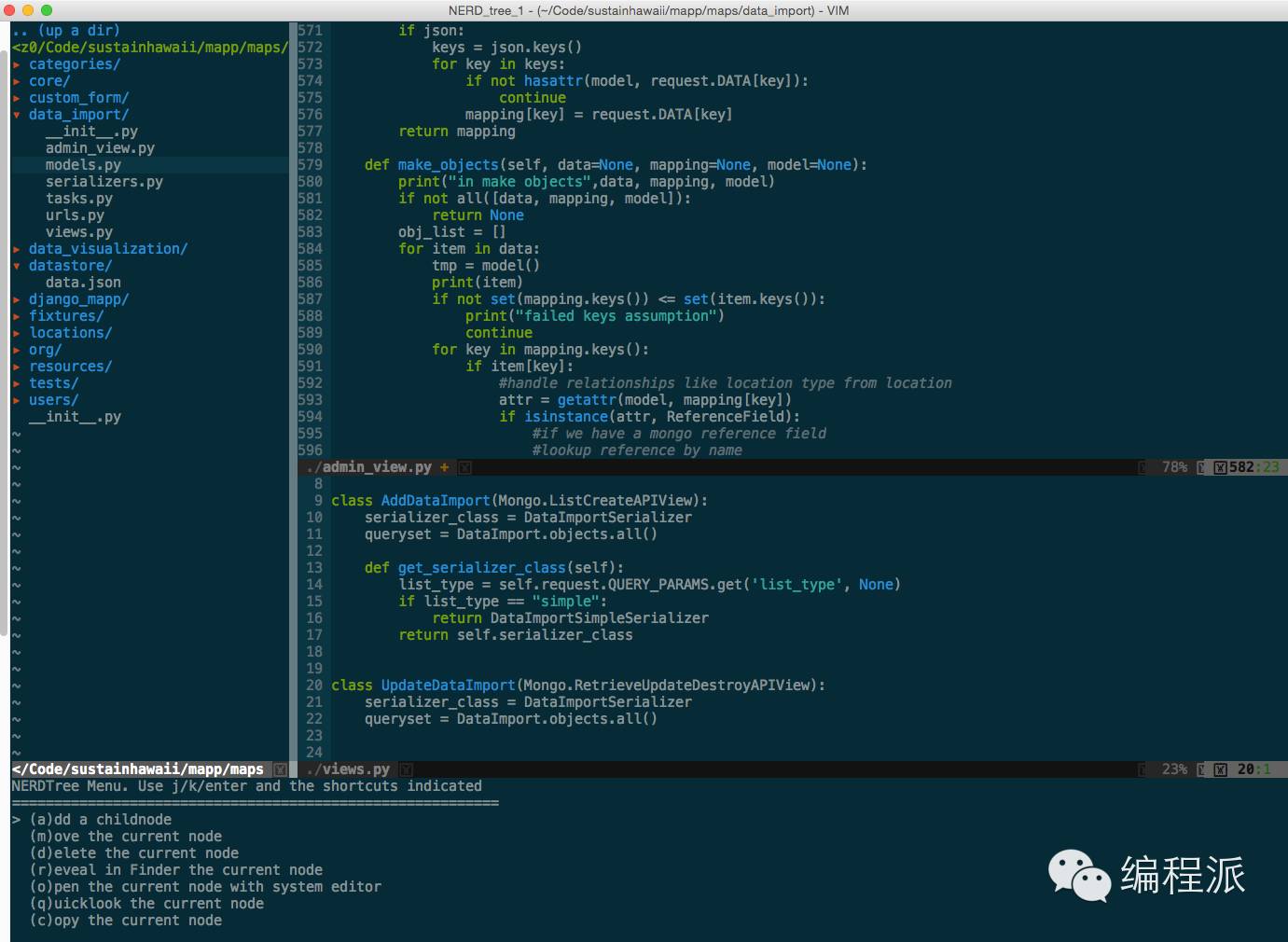Place cursor on line 571 if json:
This screenshot has height=942, width=1288.
click(431, 31)
